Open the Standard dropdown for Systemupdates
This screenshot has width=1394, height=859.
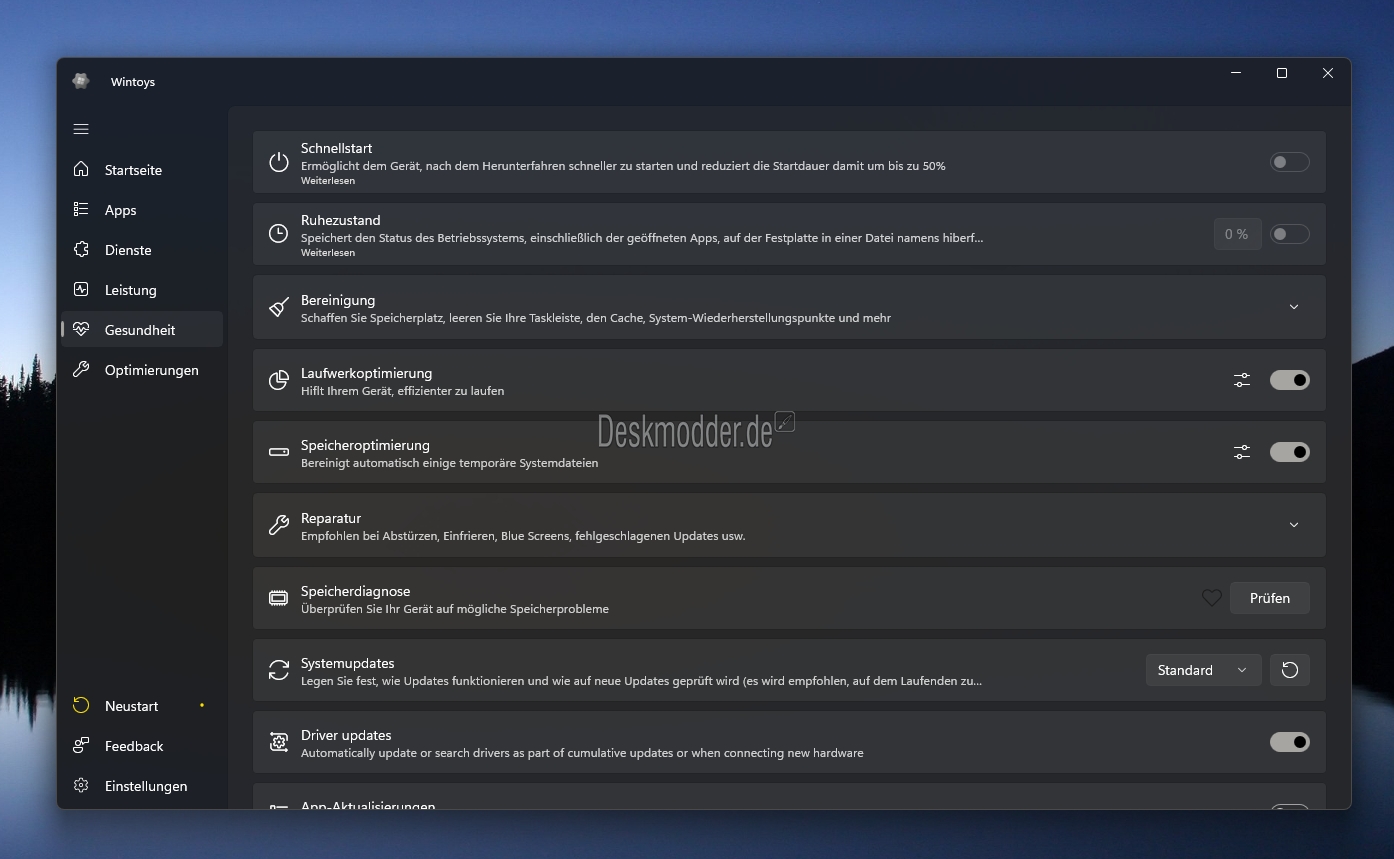pos(1202,670)
